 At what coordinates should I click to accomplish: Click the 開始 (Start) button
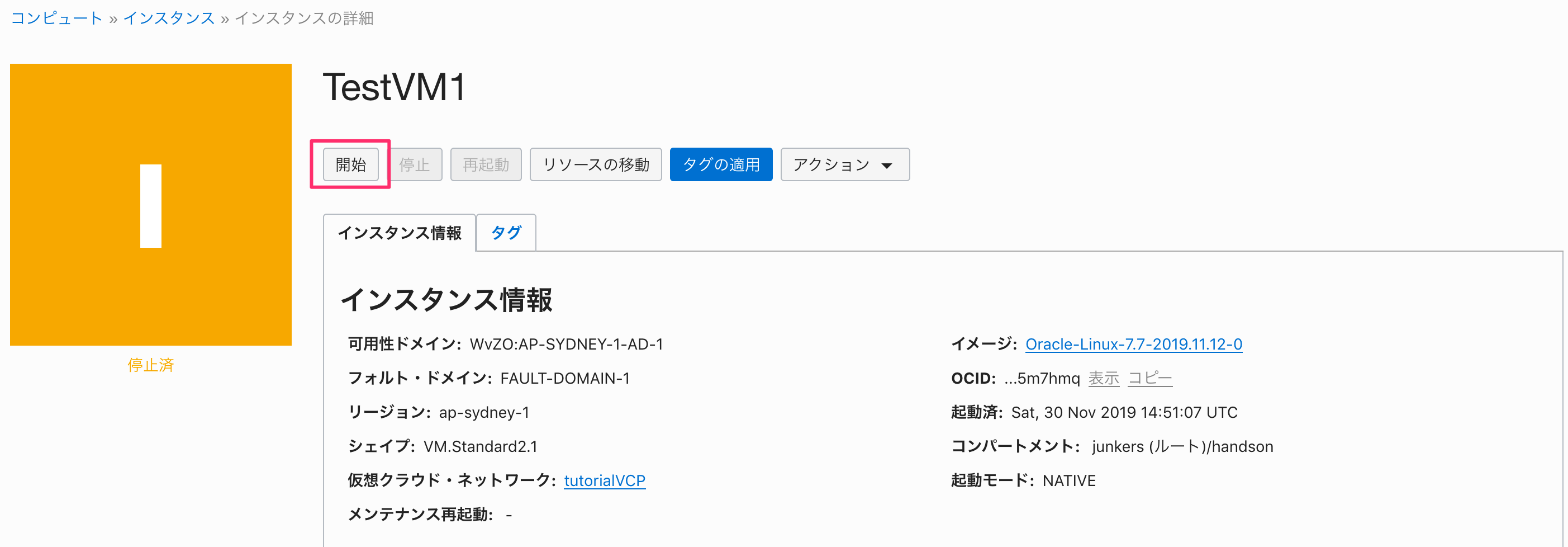point(350,164)
